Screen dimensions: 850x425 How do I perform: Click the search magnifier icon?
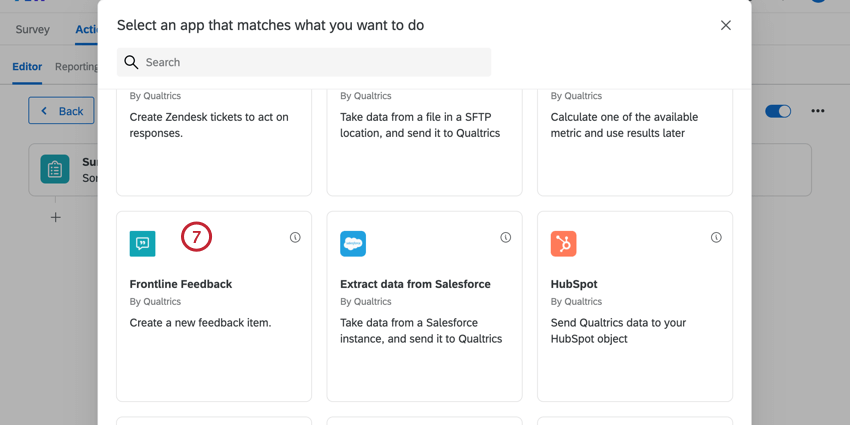click(131, 62)
